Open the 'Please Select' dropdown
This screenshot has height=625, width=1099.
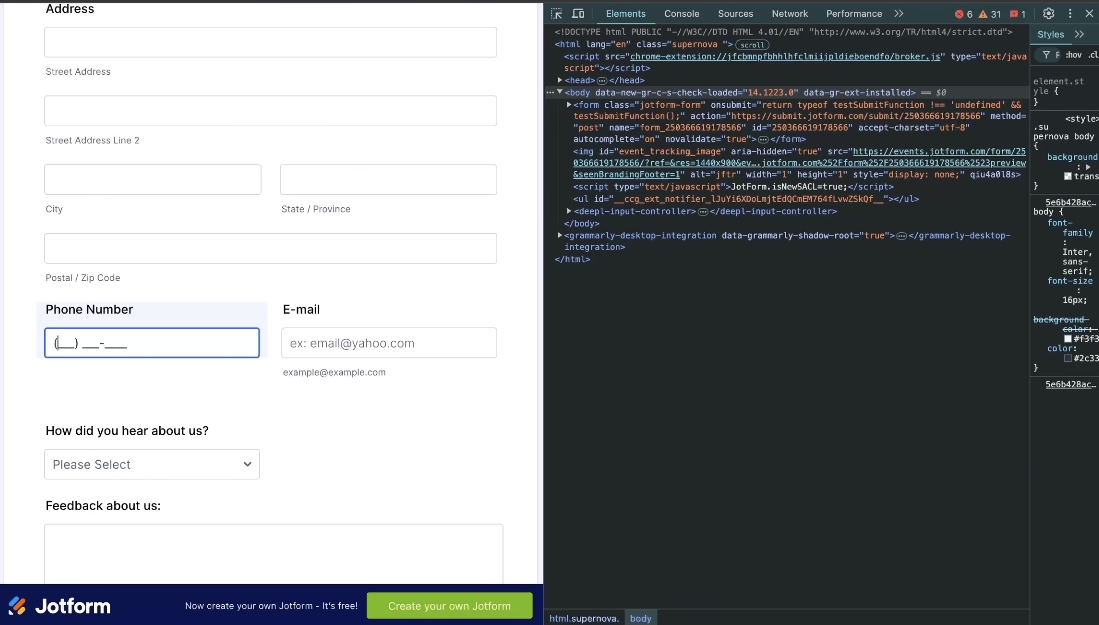(x=152, y=465)
